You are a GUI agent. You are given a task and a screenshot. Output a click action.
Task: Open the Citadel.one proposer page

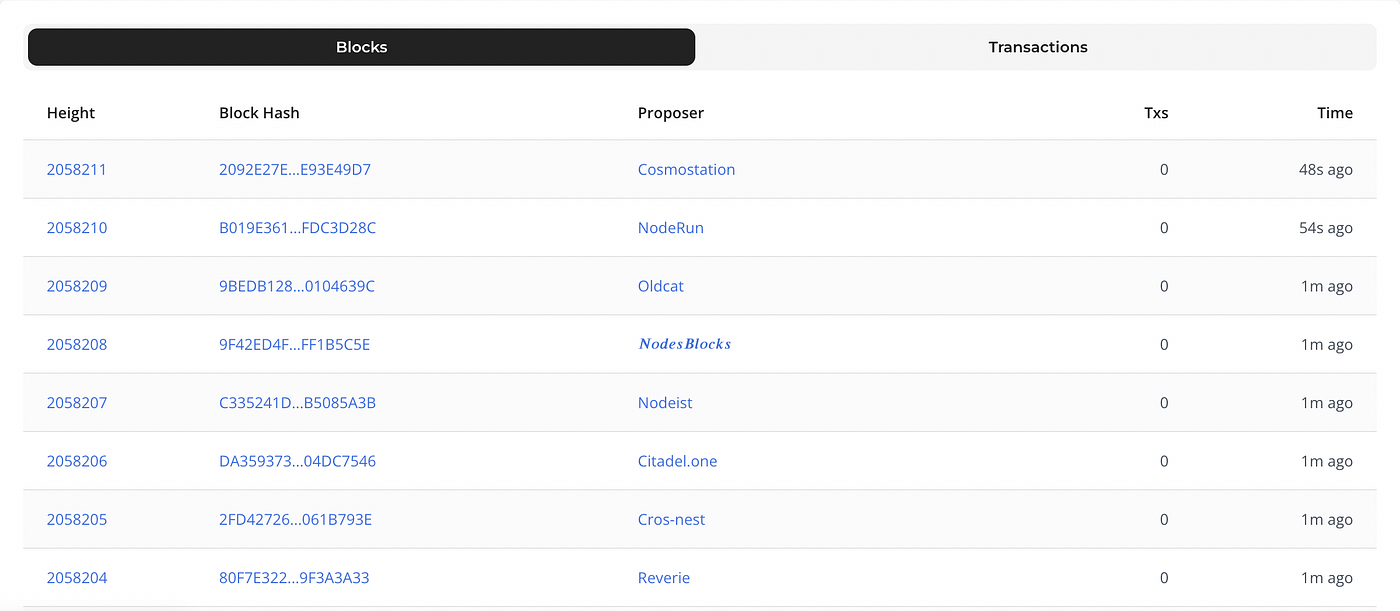tap(678, 461)
